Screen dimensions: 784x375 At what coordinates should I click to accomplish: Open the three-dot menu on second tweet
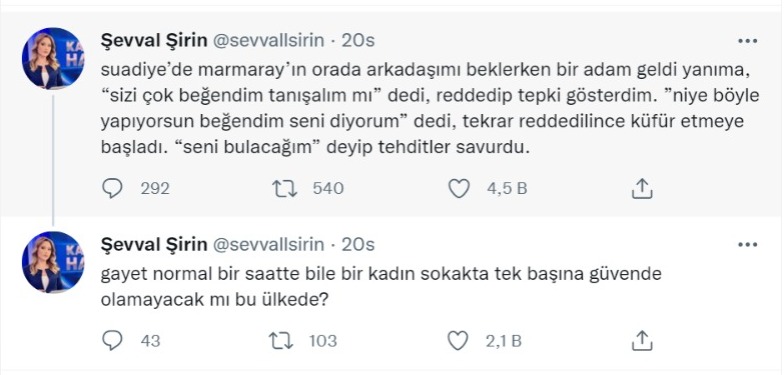click(748, 244)
